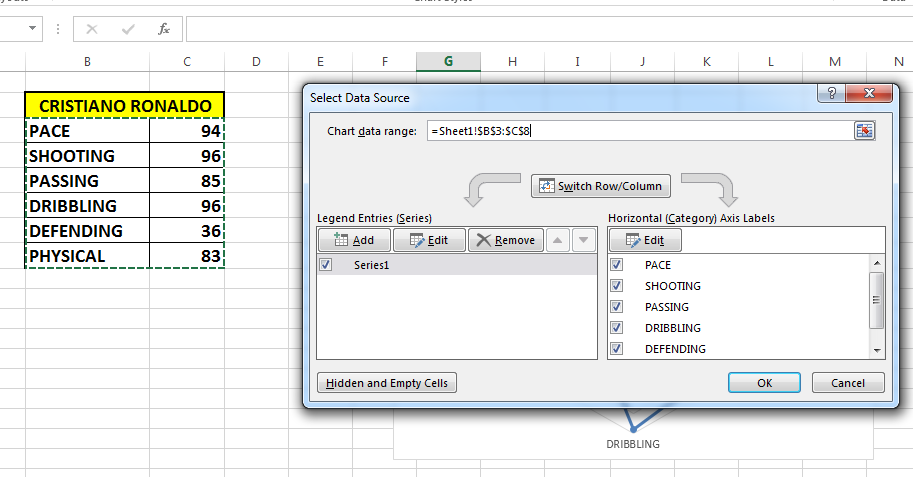The width and height of the screenshot is (913, 477).
Task: Click the PACE cell in spreadsheet
Action: click(87, 131)
